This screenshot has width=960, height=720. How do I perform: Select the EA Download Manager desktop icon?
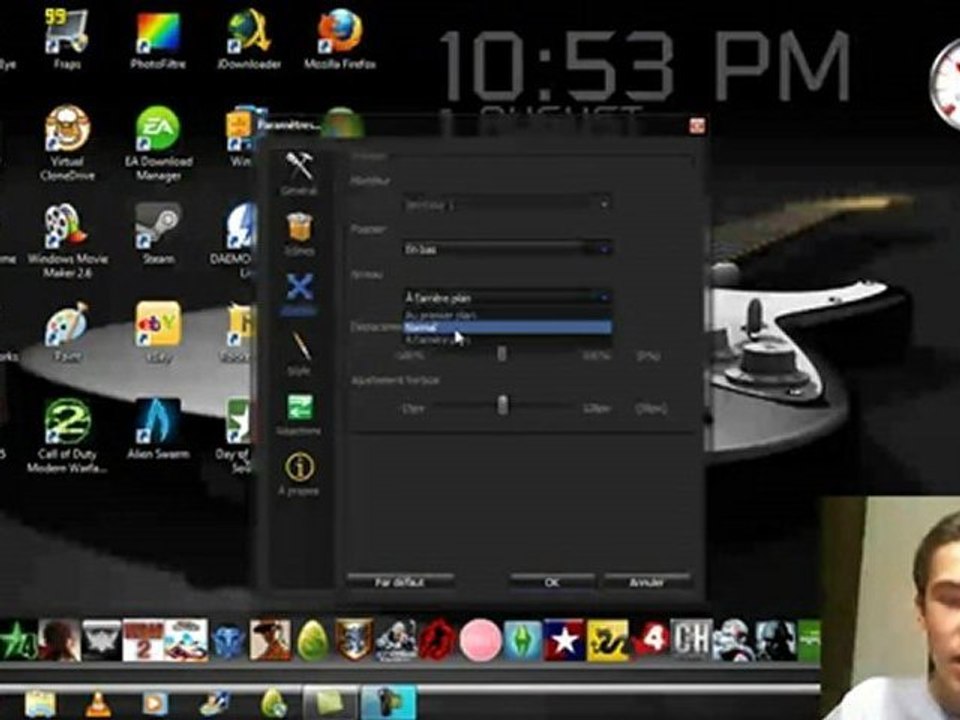pyautogui.click(x=158, y=143)
